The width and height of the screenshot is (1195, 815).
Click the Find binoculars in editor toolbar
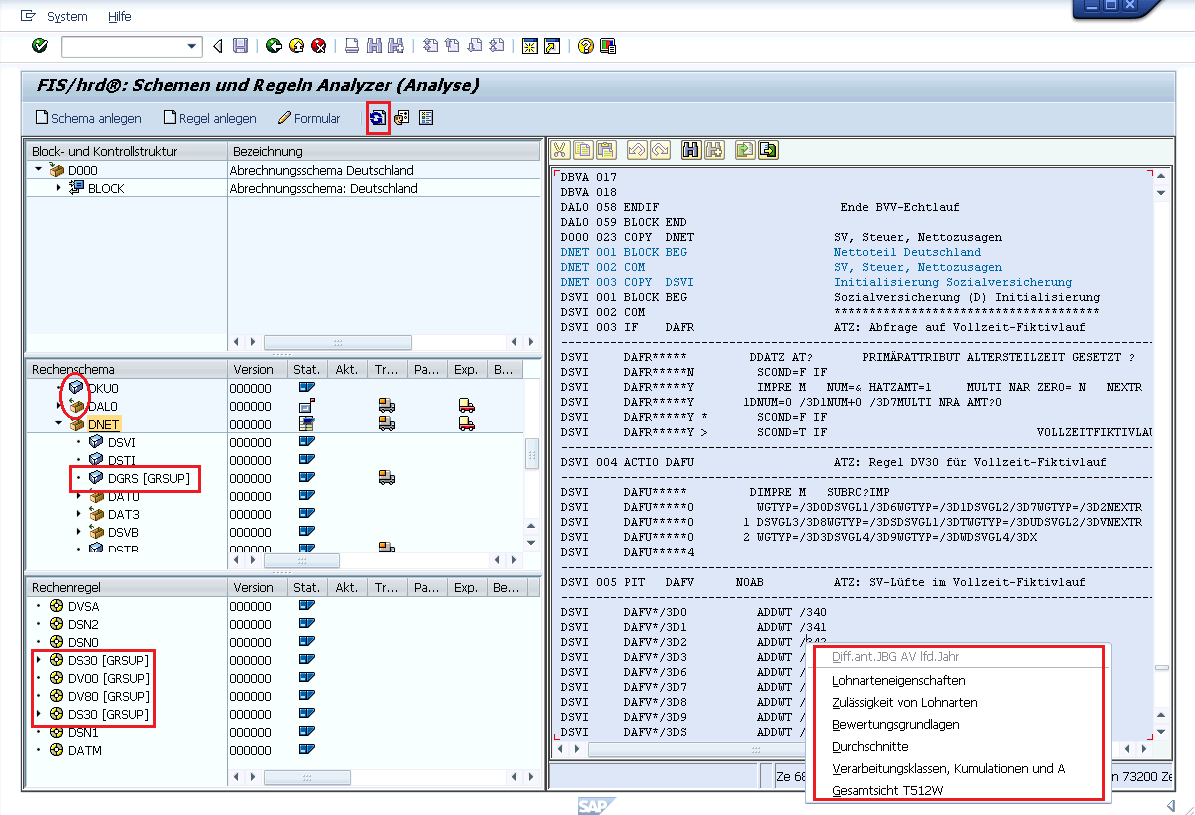click(690, 150)
